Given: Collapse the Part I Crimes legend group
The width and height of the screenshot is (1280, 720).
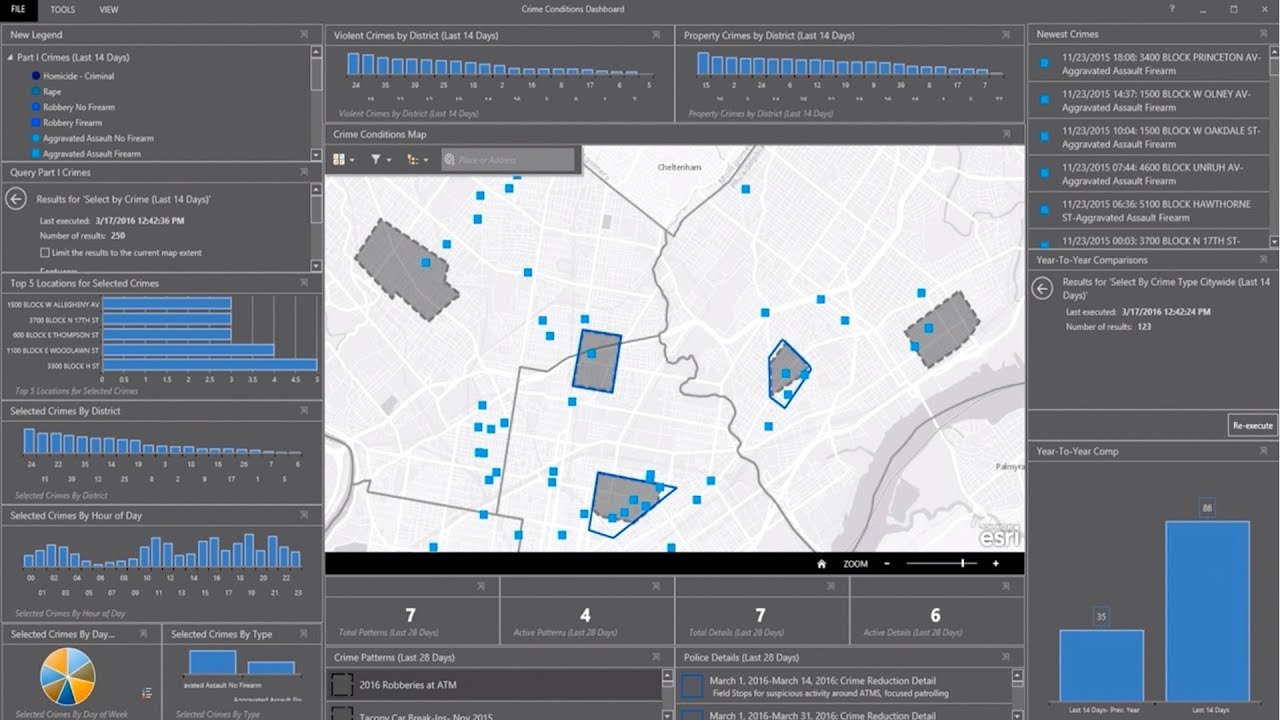Looking at the screenshot, I should click(x=10, y=58).
